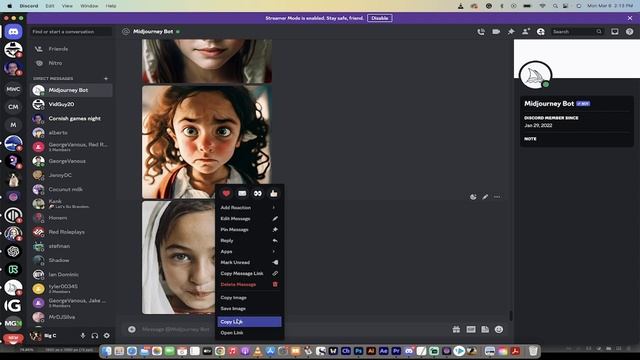Choose Copy Link in context menu
This screenshot has height=360, width=640.
[x=249, y=322]
